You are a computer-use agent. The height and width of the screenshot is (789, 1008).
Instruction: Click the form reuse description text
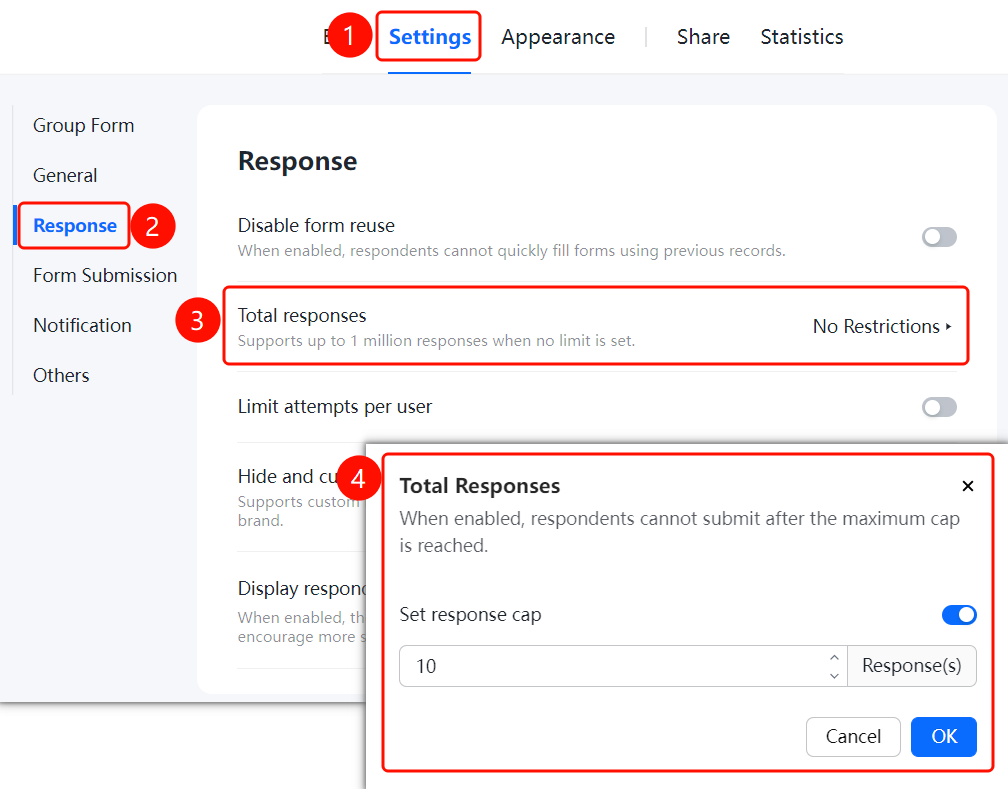pos(511,251)
